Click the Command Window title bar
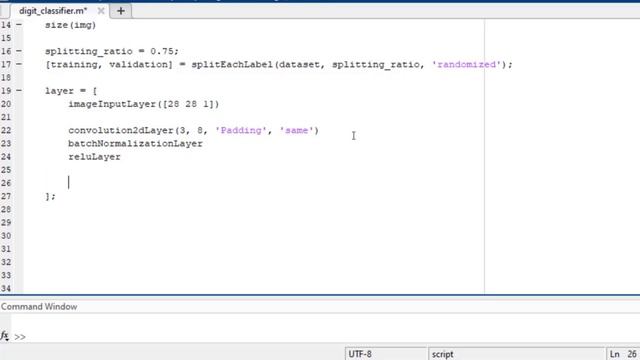This screenshot has width=640, height=360. [320, 307]
